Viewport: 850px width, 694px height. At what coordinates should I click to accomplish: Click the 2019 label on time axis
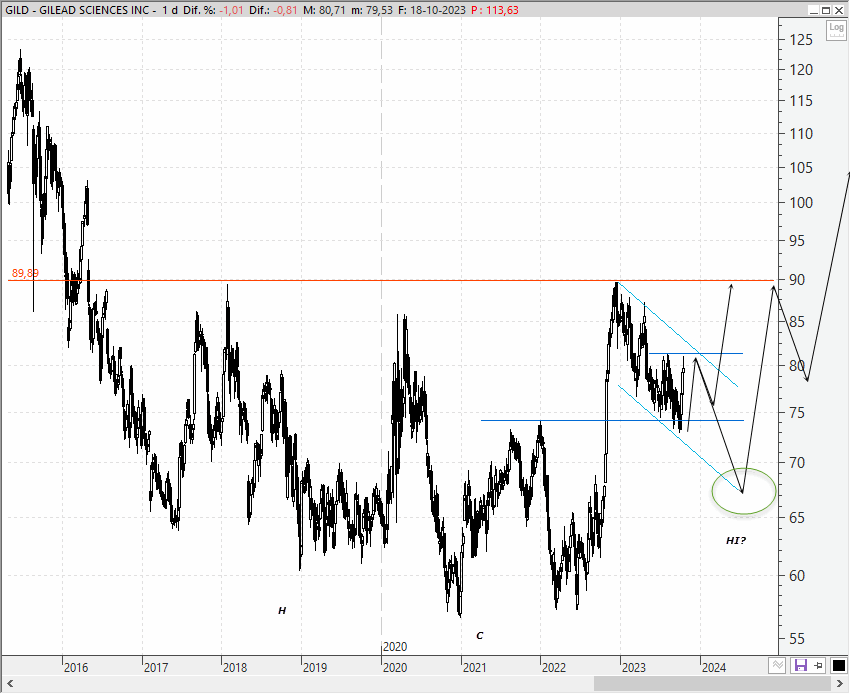(x=315, y=667)
